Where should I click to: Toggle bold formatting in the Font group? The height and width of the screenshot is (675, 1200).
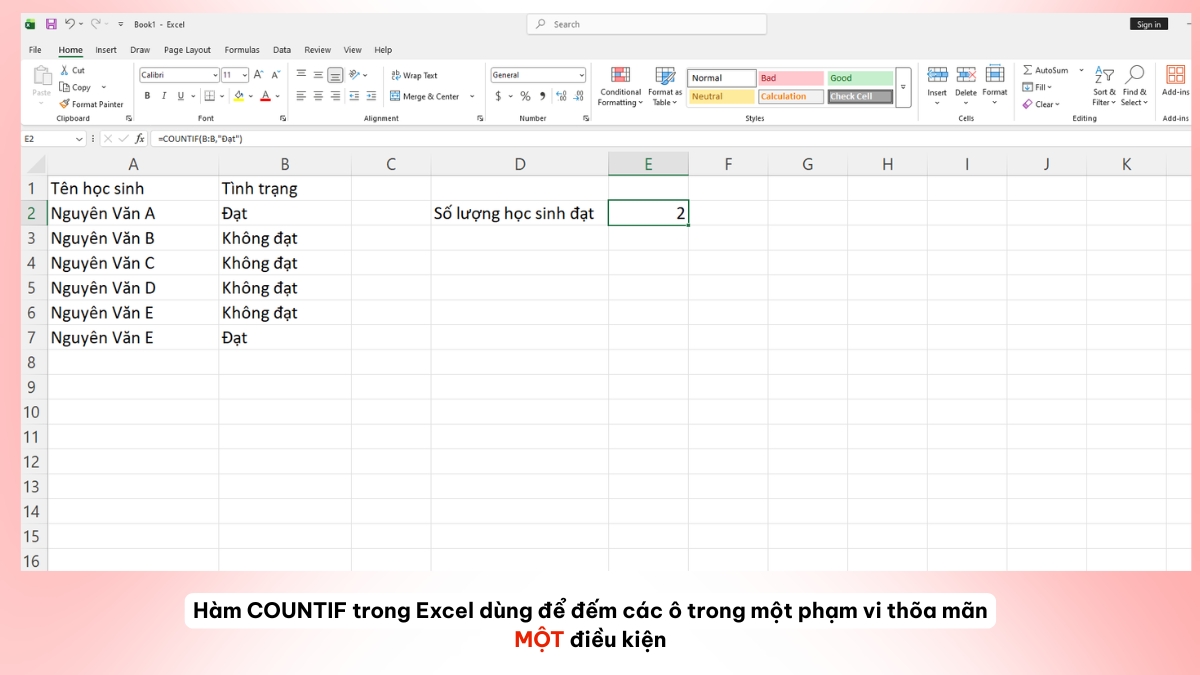point(146,95)
